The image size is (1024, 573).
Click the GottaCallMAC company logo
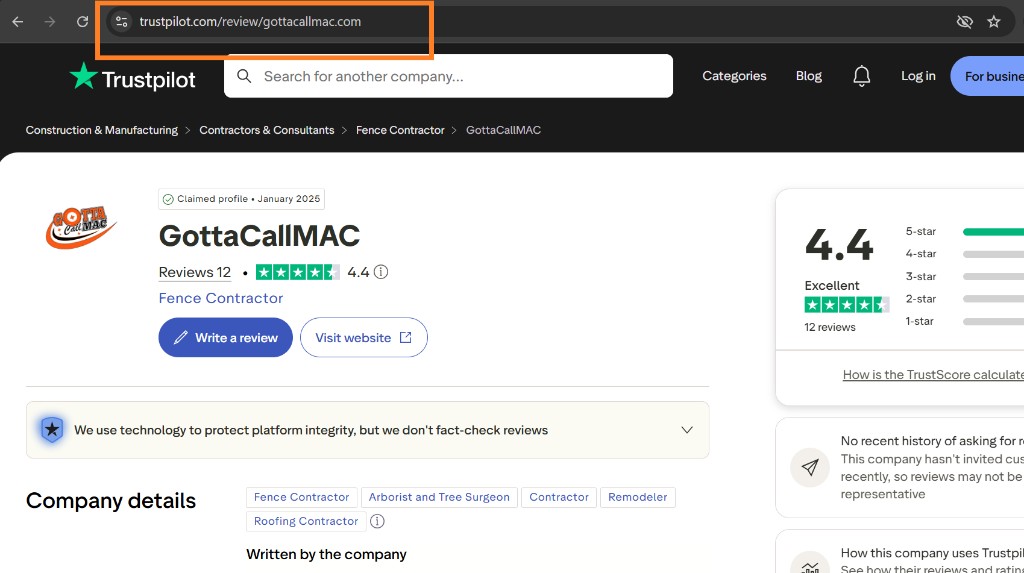[81, 227]
